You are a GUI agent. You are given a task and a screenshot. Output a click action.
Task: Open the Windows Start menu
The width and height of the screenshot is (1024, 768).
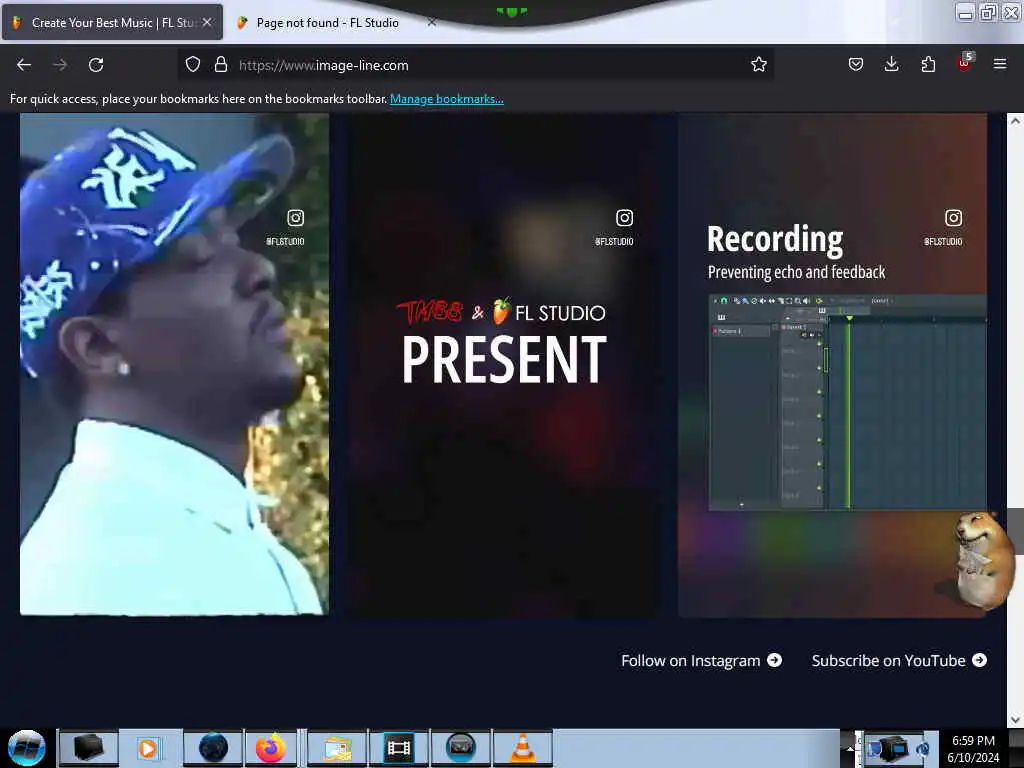click(x=27, y=748)
